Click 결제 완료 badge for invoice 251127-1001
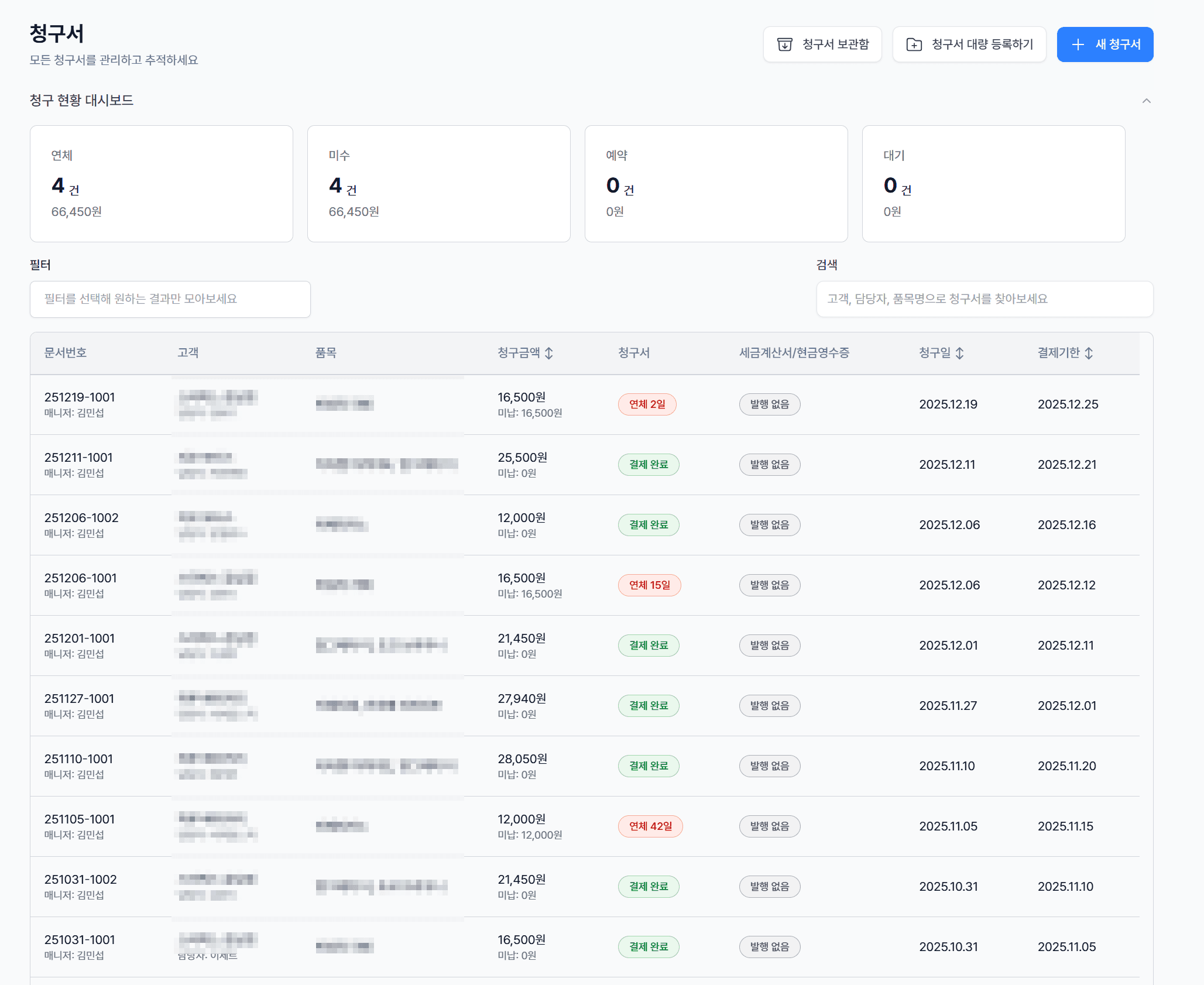Viewport: 1204px width, 985px height. click(x=648, y=706)
